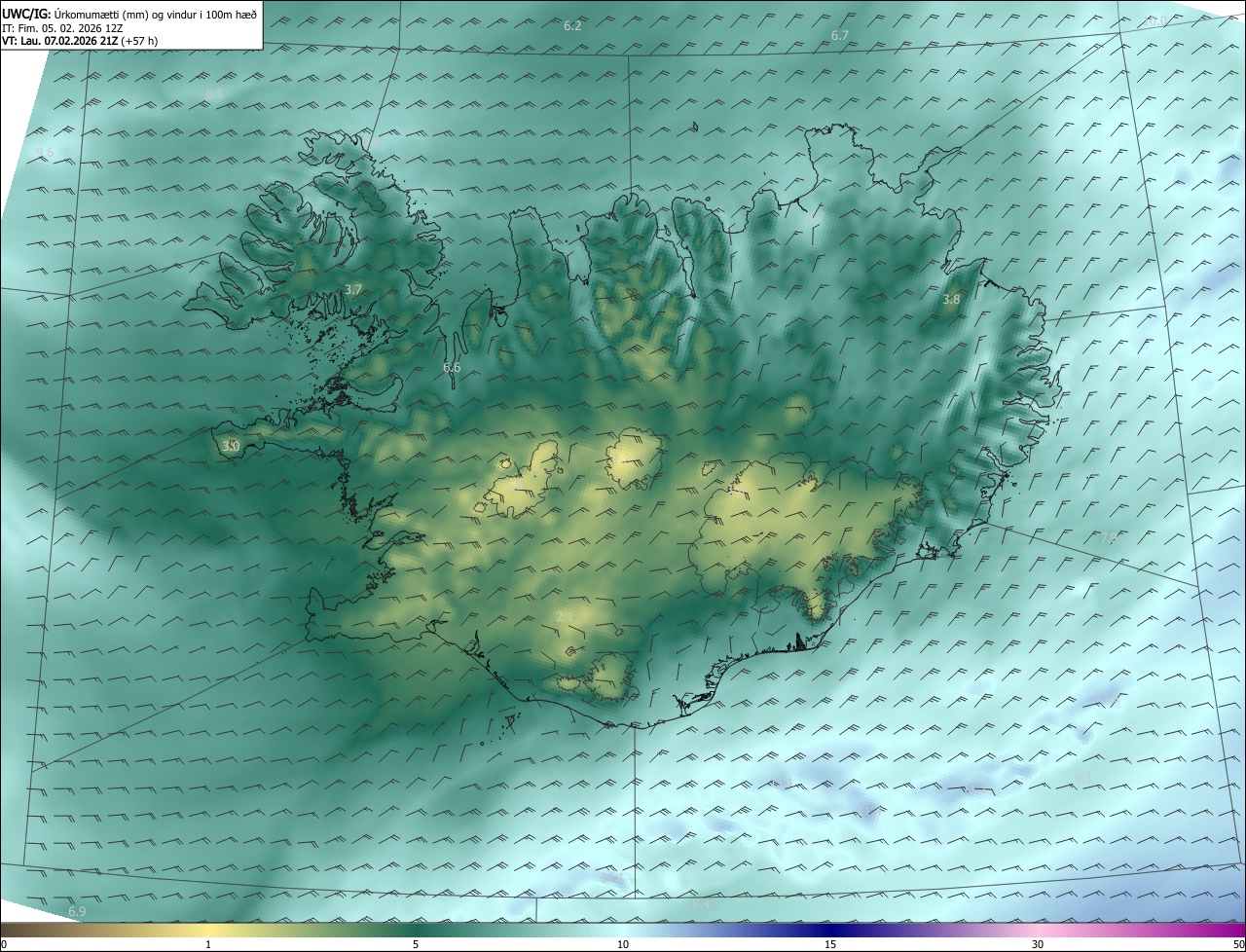Click the 8.5 value label in the northwest sea
This screenshot has height=952, width=1246.
[214, 93]
